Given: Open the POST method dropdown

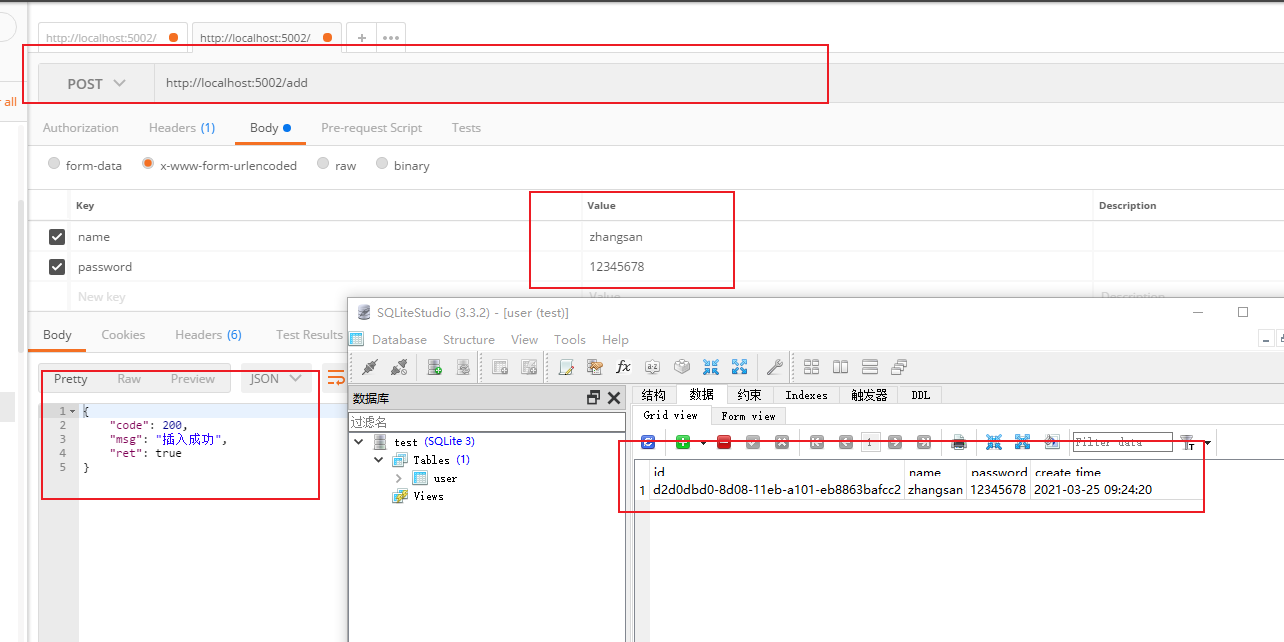Looking at the screenshot, I should click(x=96, y=84).
